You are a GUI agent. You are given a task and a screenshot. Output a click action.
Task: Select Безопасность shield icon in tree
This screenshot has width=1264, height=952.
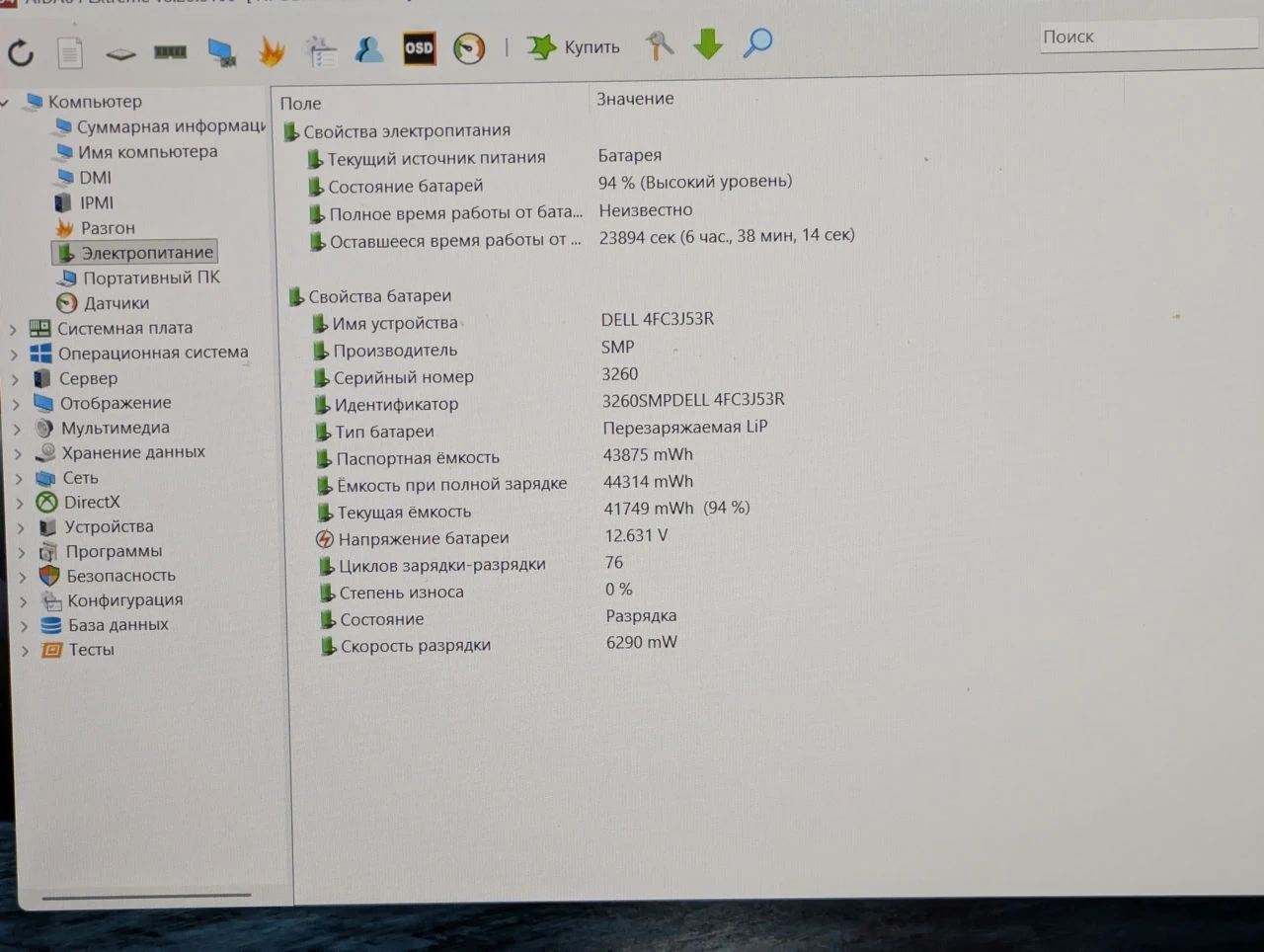coord(49,576)
